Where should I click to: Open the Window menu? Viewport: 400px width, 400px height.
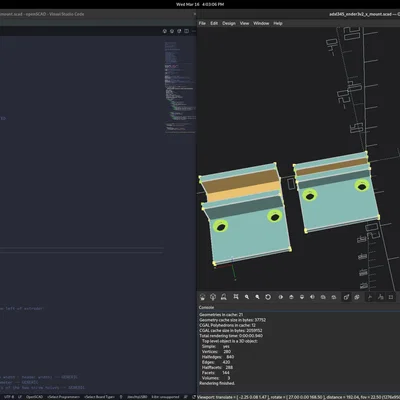pos(261,23)
